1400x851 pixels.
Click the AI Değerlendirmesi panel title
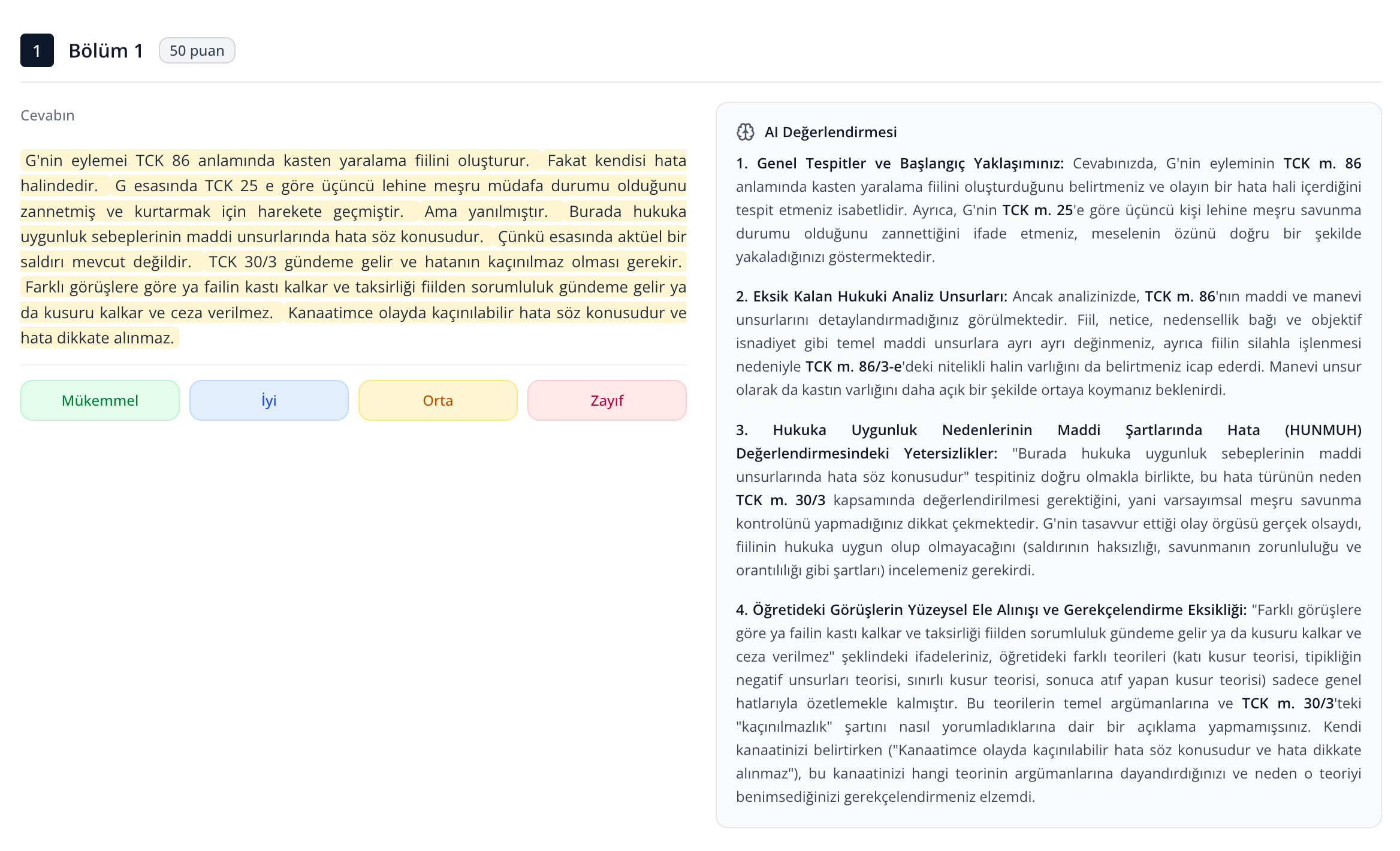click(x=830, y=132)
